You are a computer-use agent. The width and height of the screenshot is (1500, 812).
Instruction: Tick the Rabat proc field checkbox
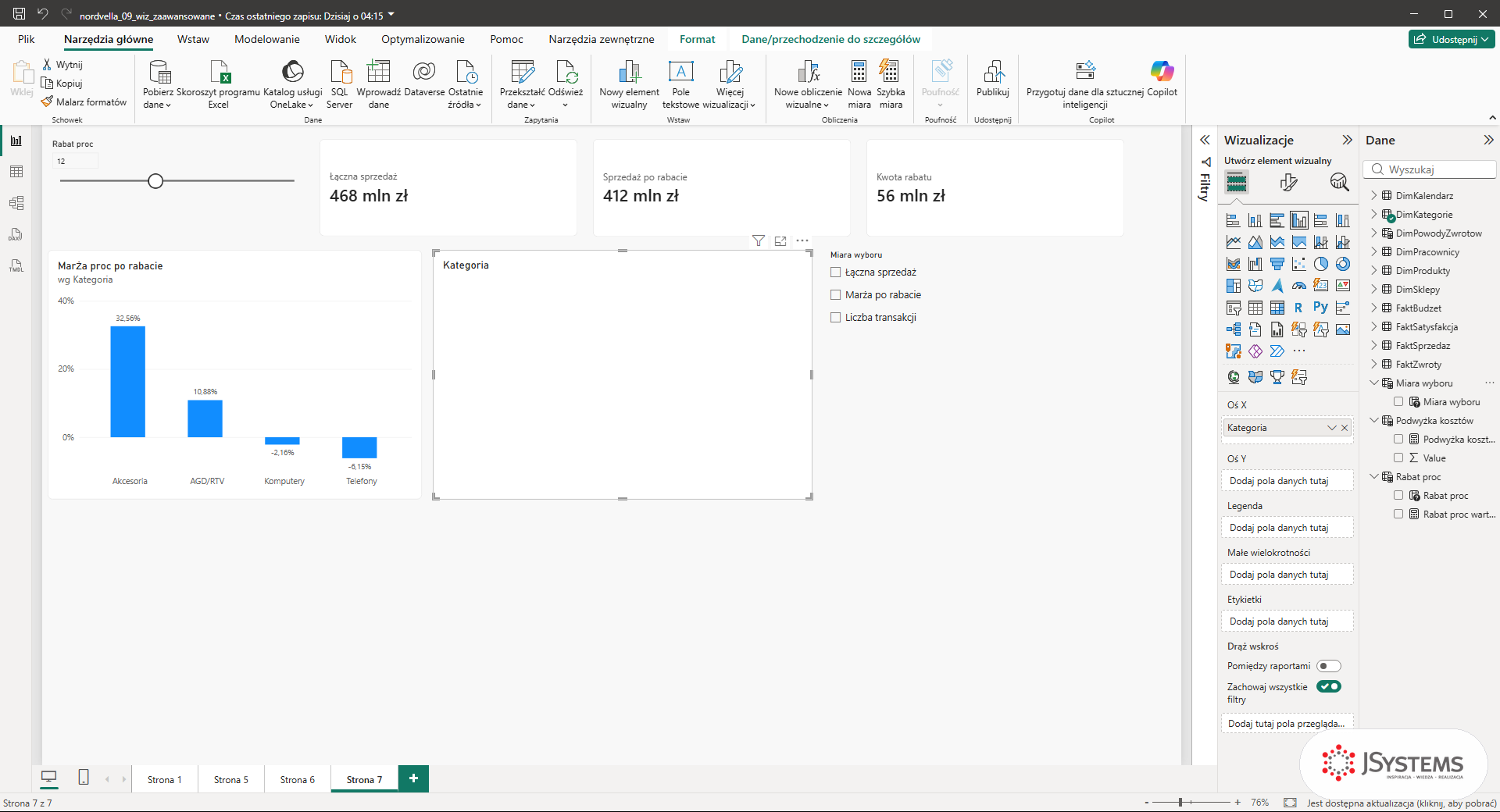[1398, 496]
